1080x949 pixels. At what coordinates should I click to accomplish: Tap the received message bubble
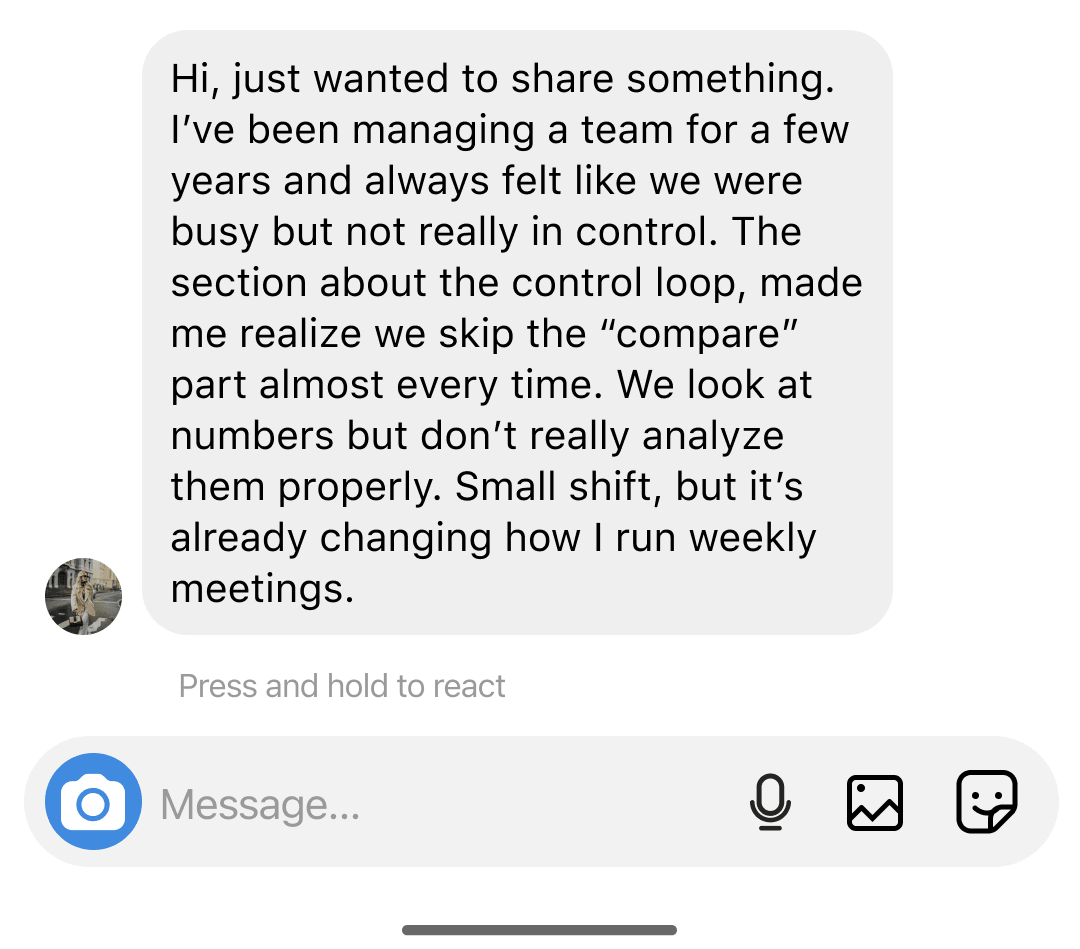[x=517, y=332]
